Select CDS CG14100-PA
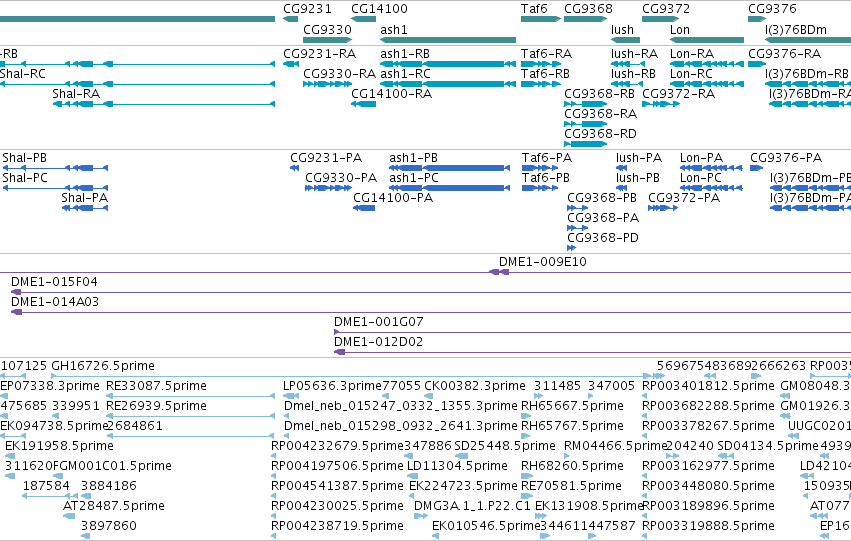This screenshot has width=851, height=541. coord(364,208)
